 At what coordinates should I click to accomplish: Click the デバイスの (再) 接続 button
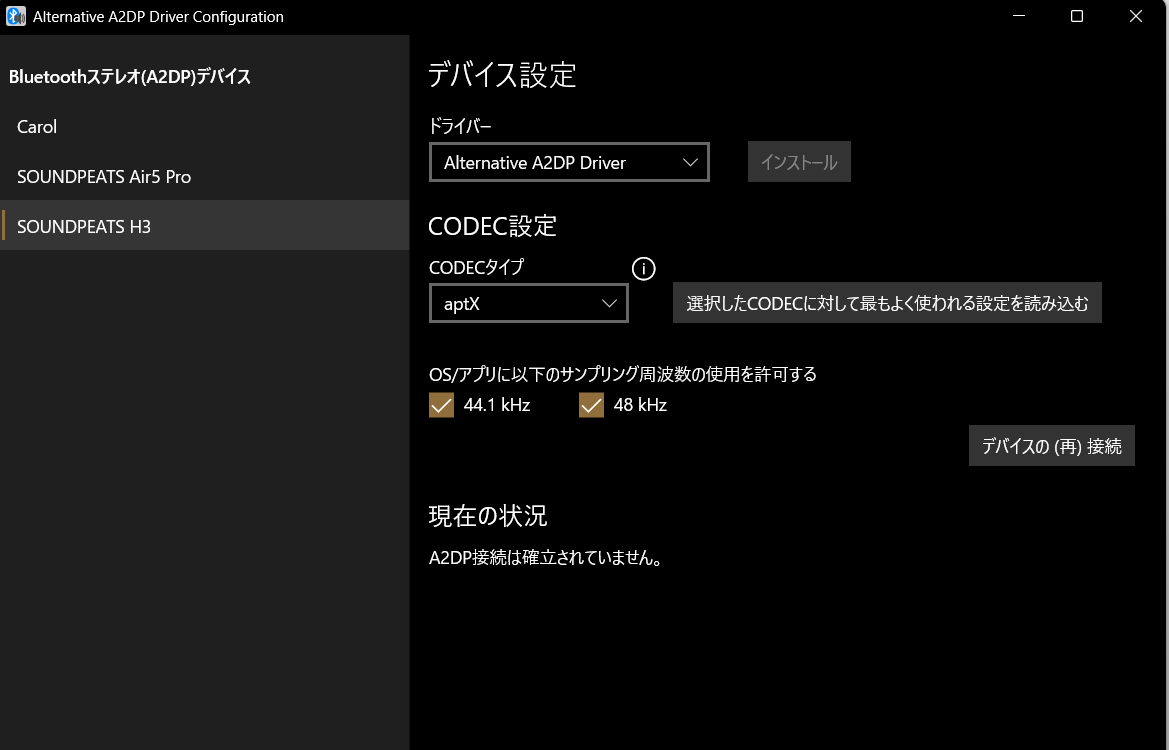click(1051, 446)
